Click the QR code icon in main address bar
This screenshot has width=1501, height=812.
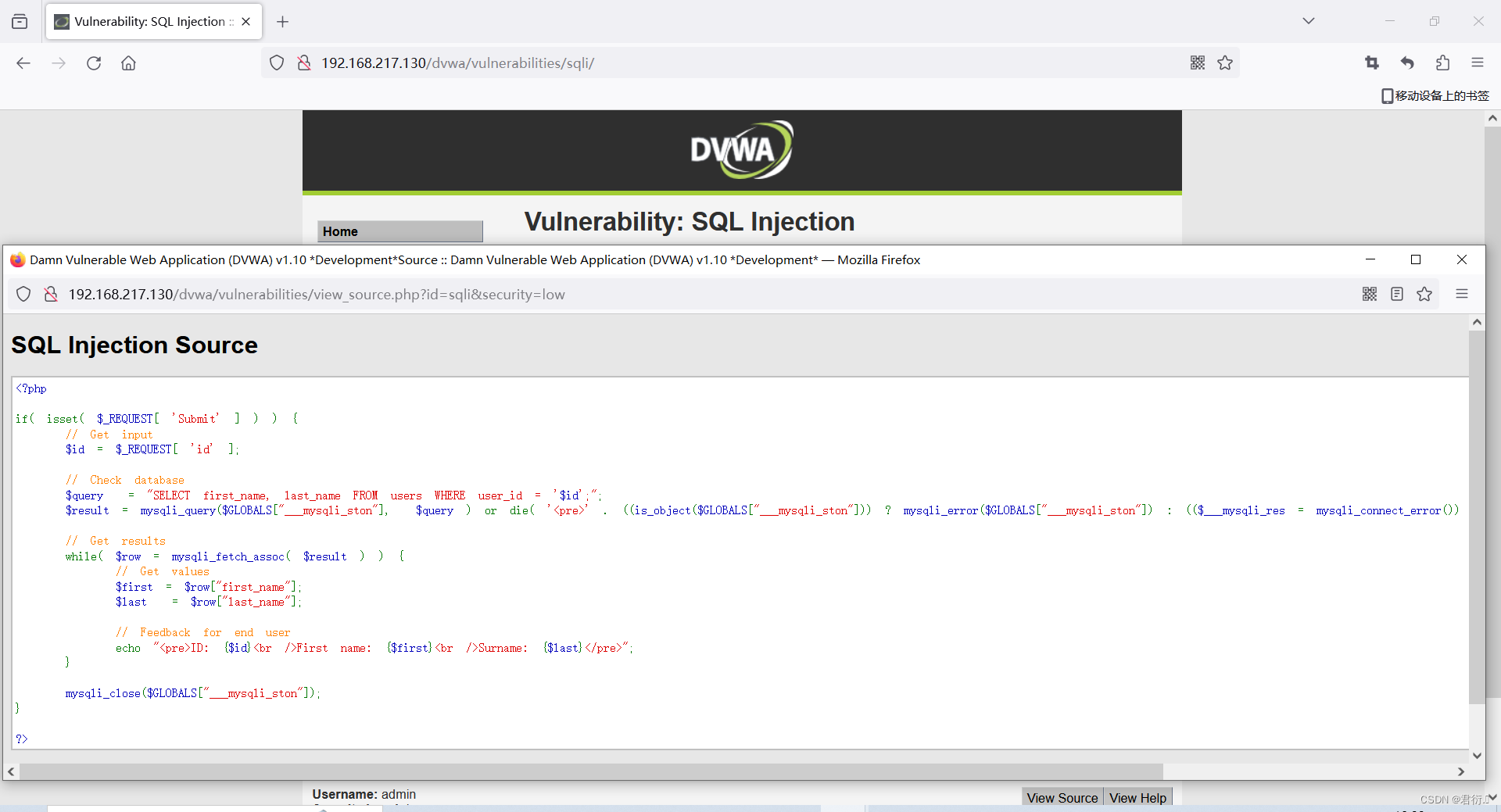[x=1198, y=63]
